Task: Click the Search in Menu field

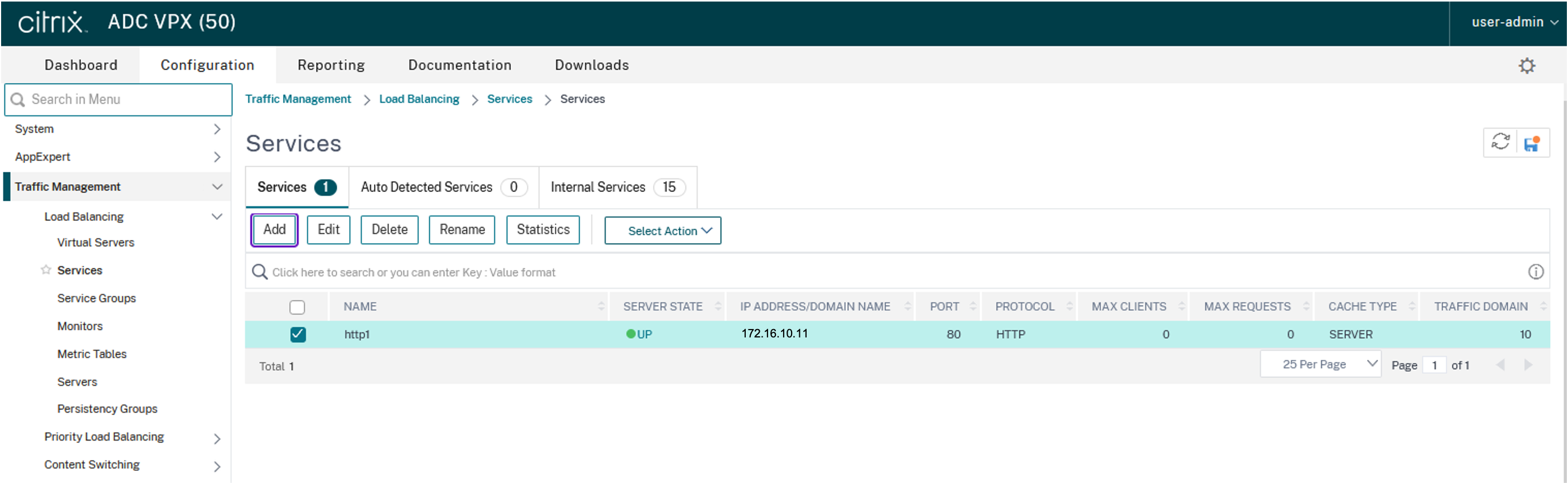Action: (x=119, y=100)
